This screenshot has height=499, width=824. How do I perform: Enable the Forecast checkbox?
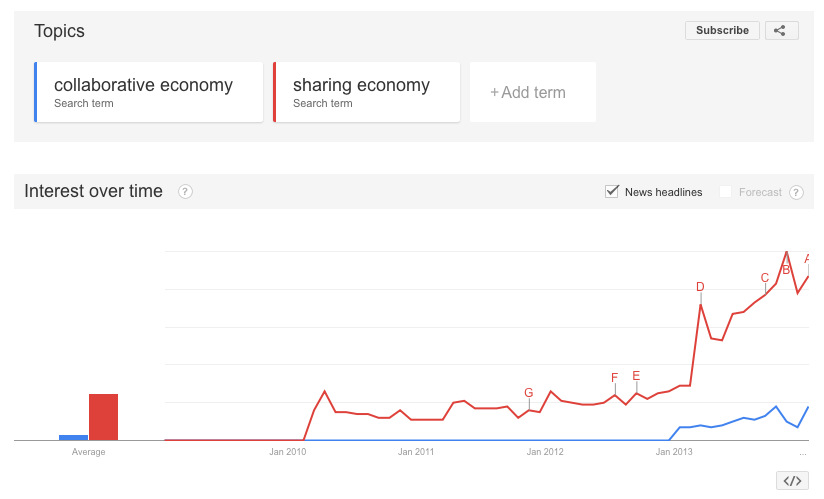[725, 192]
